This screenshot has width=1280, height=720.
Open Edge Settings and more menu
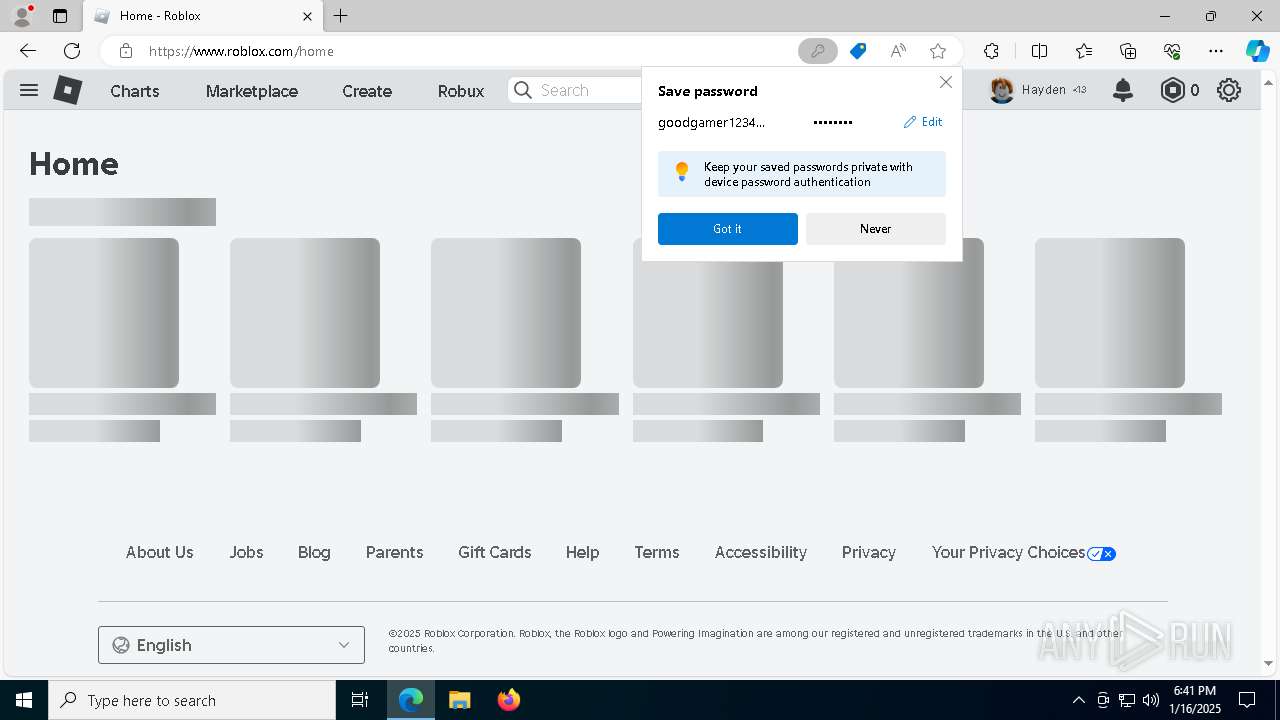click(1216, 51)
